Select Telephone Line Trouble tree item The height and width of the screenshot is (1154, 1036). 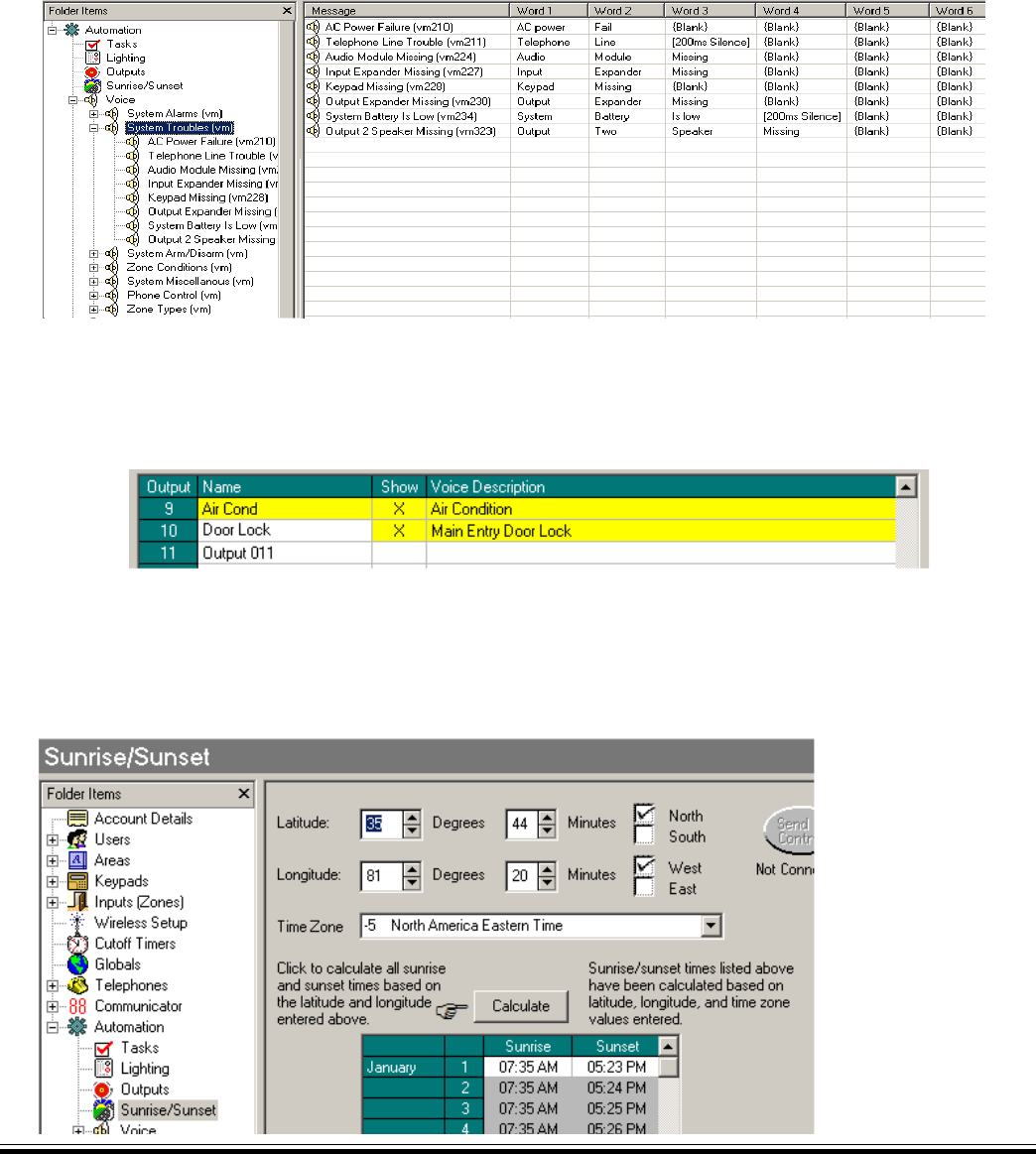[x=212, y=156]
